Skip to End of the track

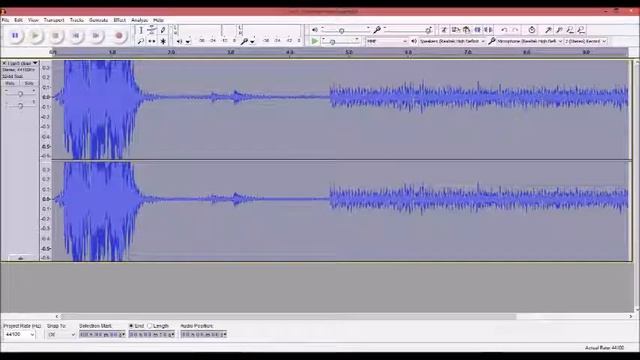[96, 36]
